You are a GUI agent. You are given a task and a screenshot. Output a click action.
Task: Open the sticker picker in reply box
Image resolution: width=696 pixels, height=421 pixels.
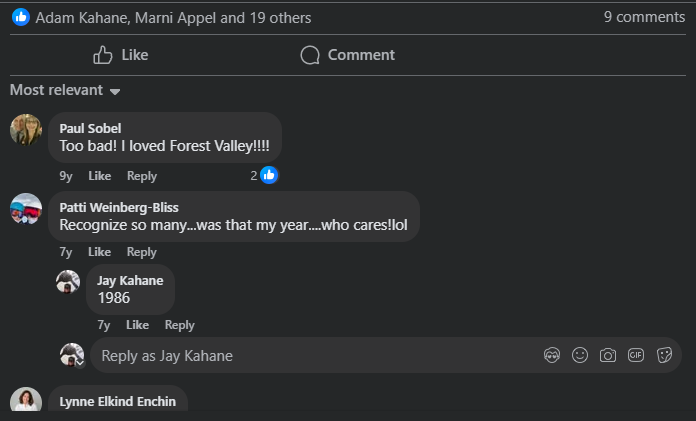663,355
